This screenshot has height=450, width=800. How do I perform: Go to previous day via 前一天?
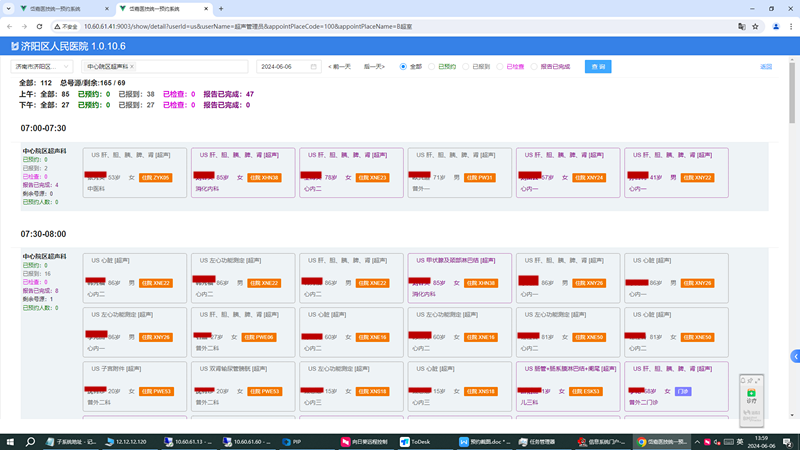pos(340,67)
